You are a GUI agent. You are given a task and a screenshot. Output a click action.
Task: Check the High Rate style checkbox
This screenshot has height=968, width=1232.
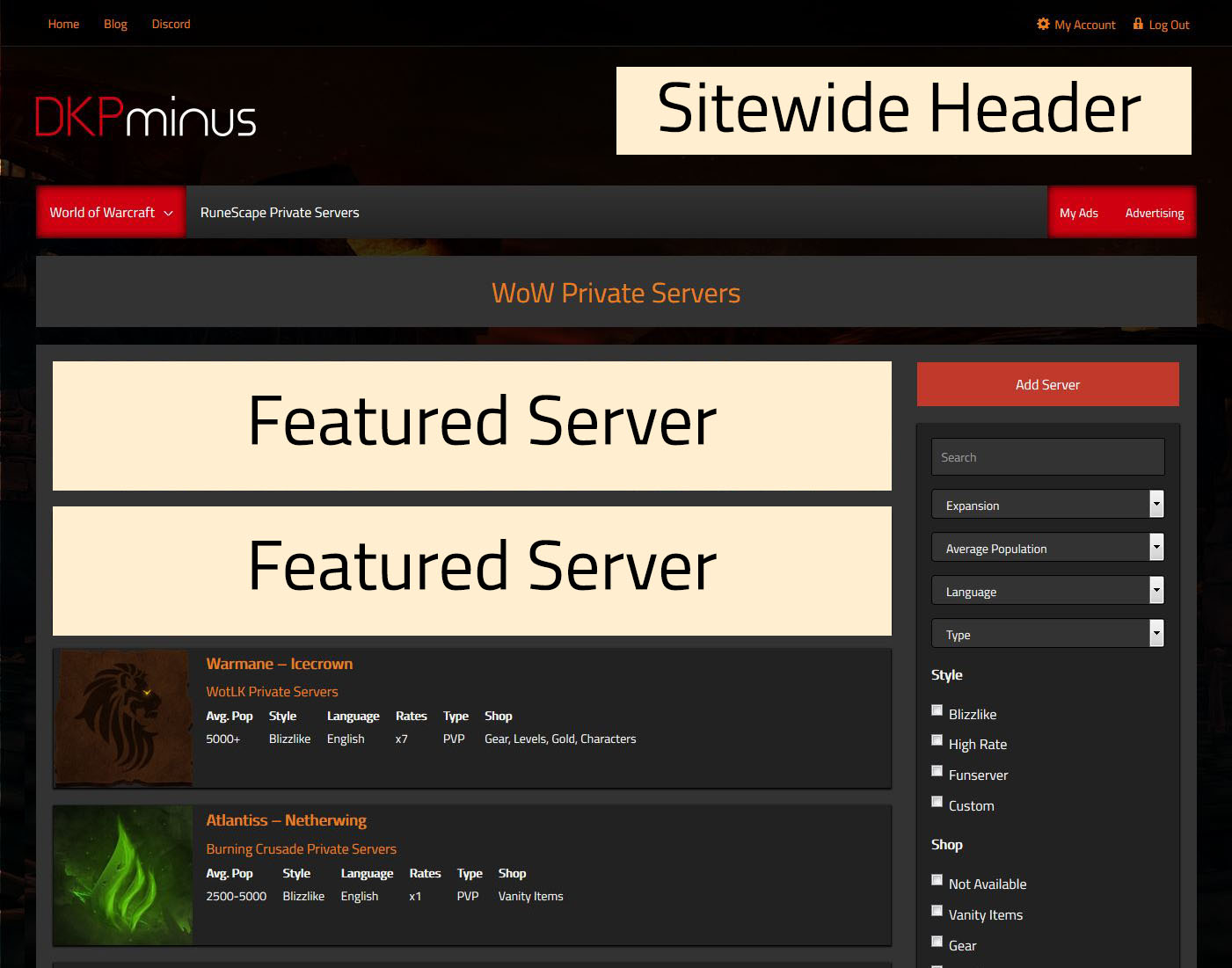(x=937, y=740)
